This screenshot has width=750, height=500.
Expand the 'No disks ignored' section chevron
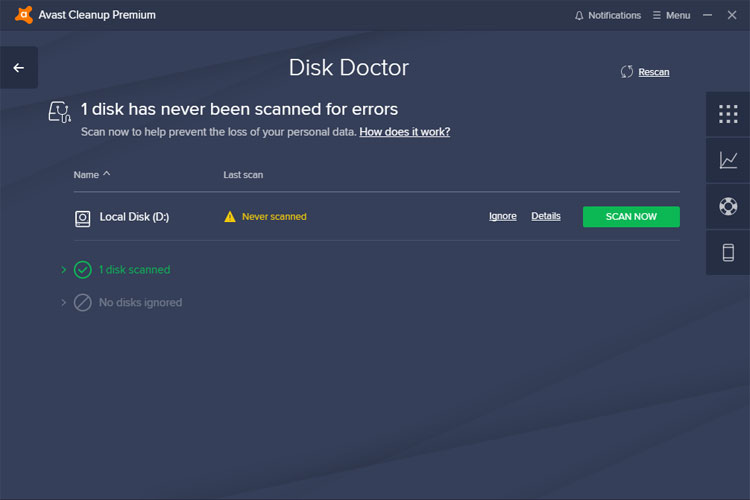(64, 302)
